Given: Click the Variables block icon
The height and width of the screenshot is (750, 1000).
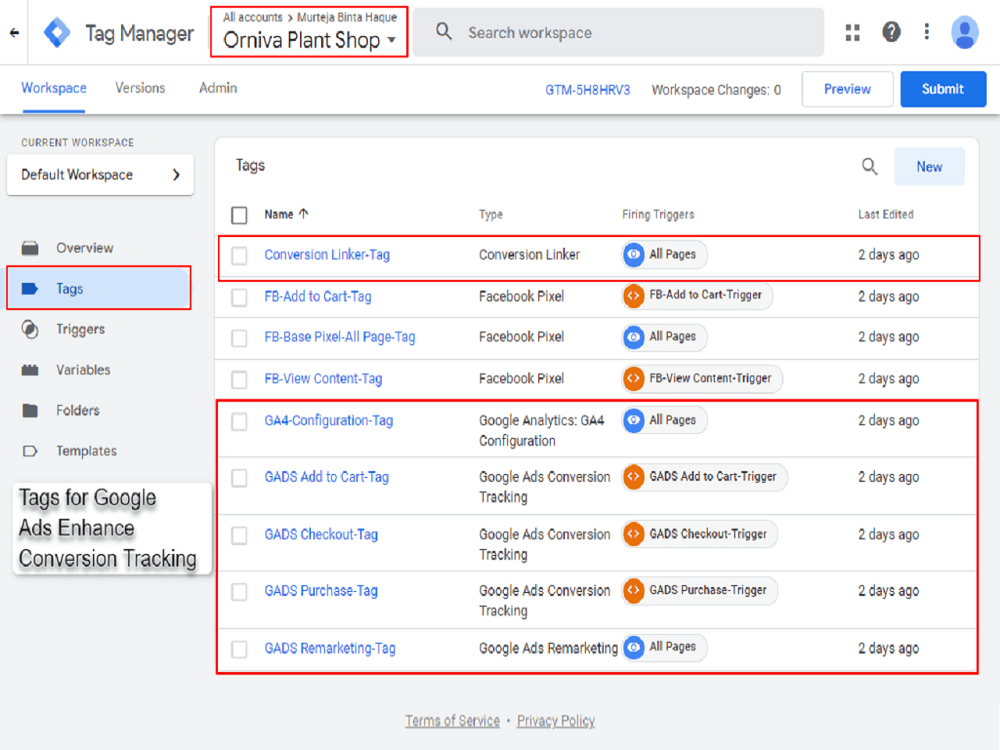Looking at the screenshot, I should 30,370.
